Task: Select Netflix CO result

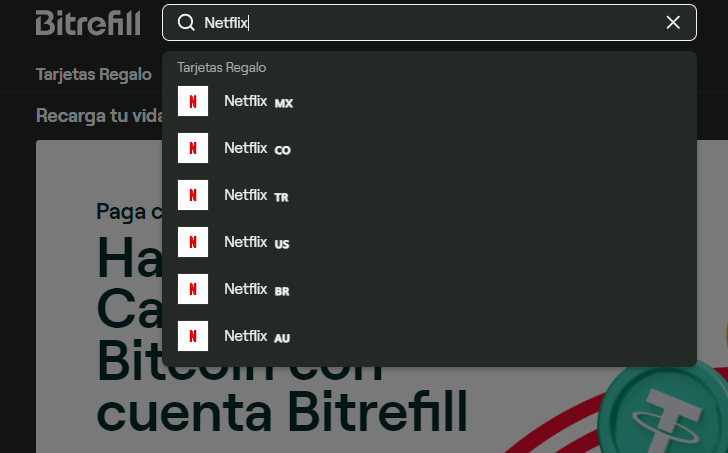Action: click(x=429, y=148)
